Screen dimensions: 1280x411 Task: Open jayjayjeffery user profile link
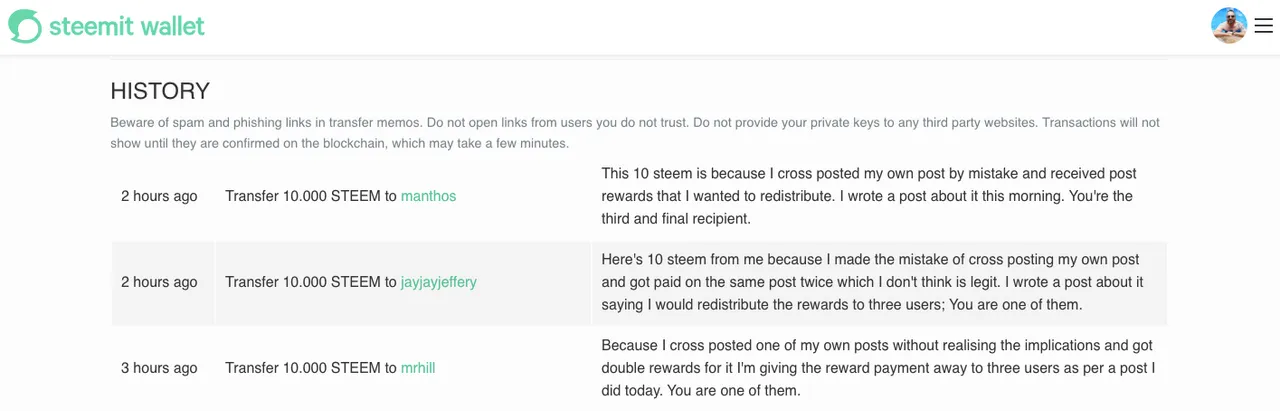pos(439,282)
